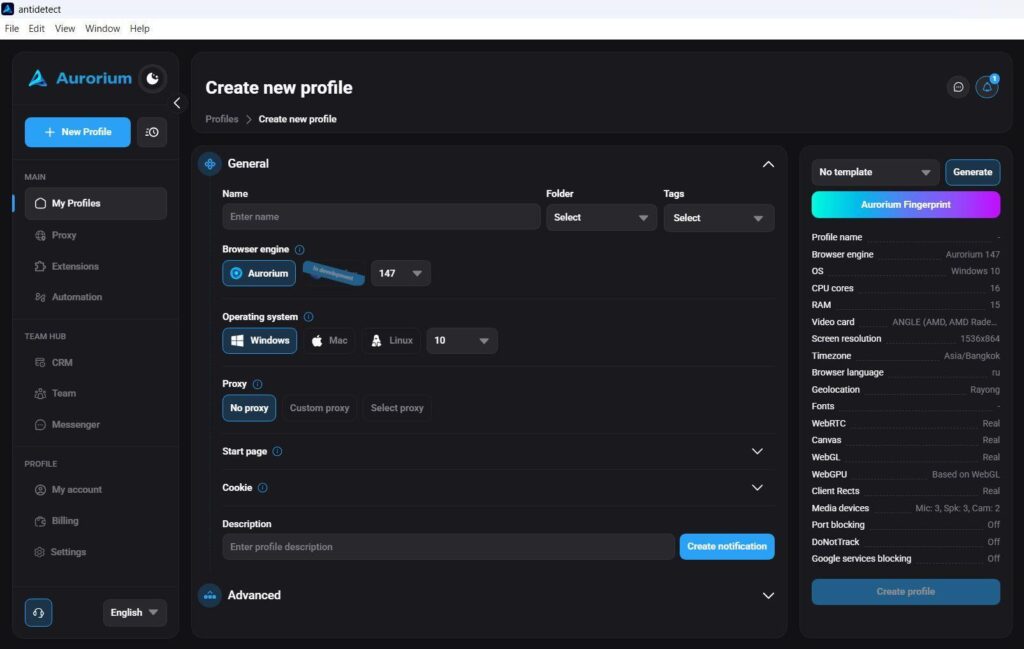Open the notifications bell icon
This screenshot has height=649, width=1024.
point(987,87)
